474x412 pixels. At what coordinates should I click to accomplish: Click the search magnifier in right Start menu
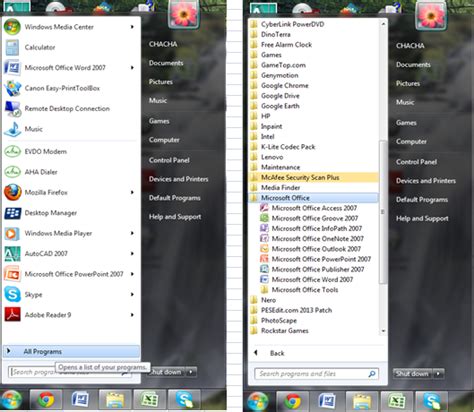pyautogui.click(x=372, y=374)
